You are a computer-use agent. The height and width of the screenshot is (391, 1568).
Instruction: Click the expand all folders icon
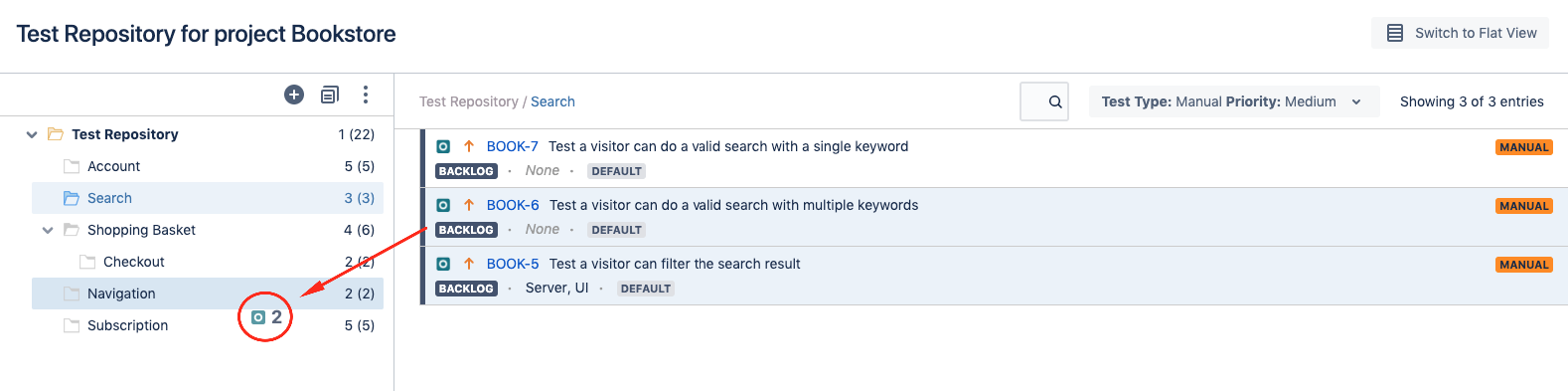tap(330, 95)
